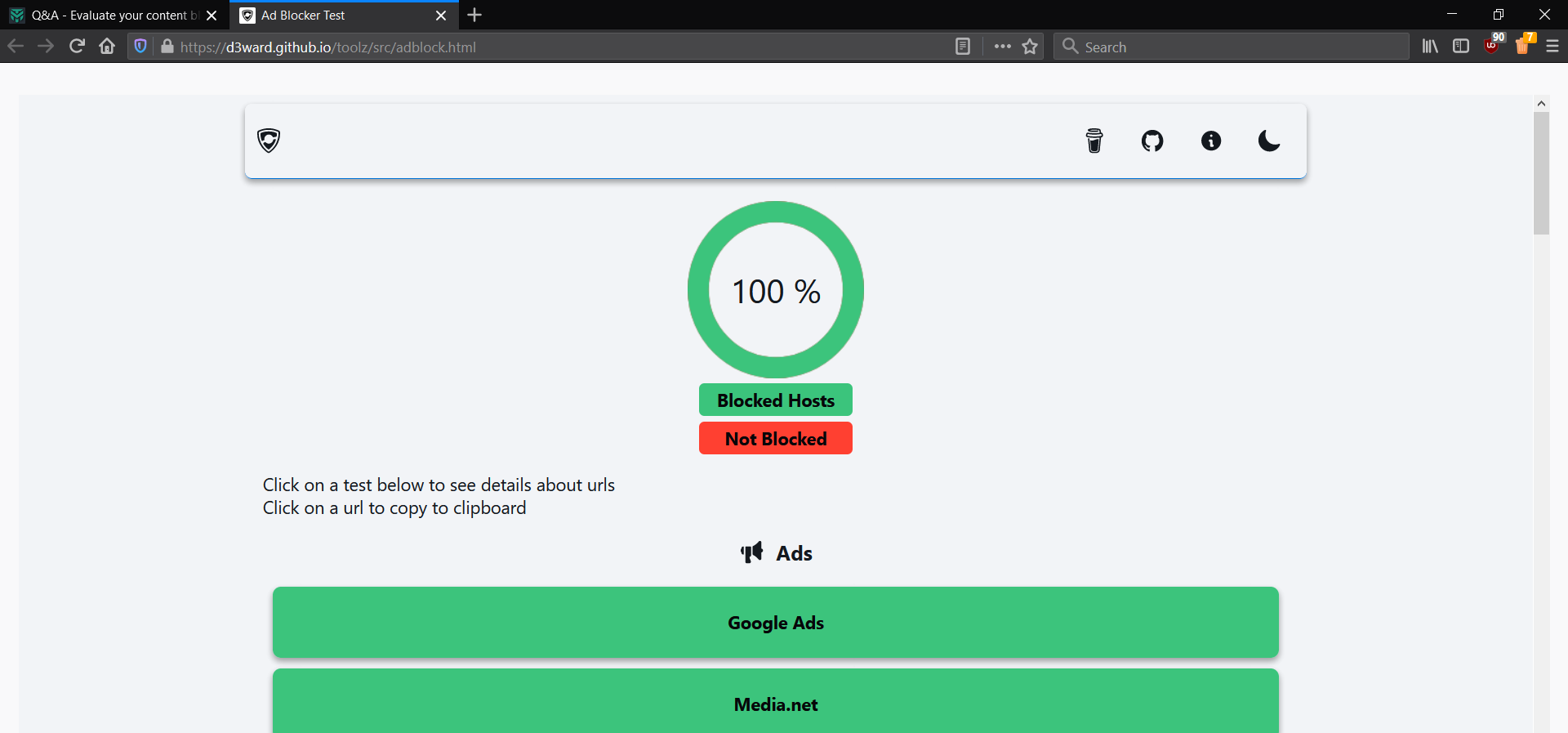1568x733 pixels.
Task: Show sidebars via the toolbar icon
Action: click(1461, 47)
